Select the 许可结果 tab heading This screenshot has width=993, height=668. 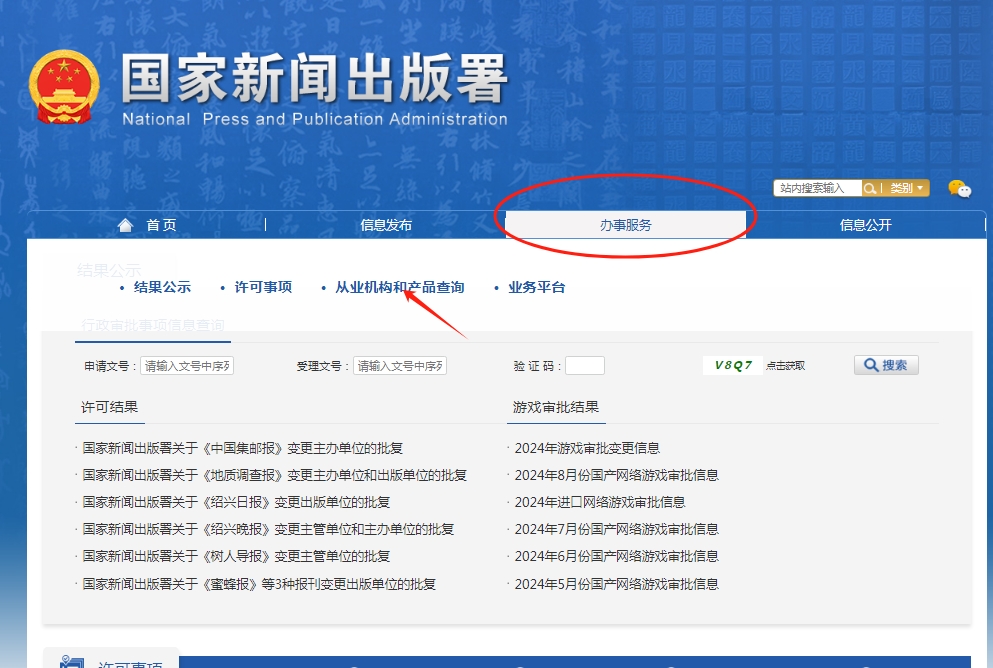[x=110, y=407]
